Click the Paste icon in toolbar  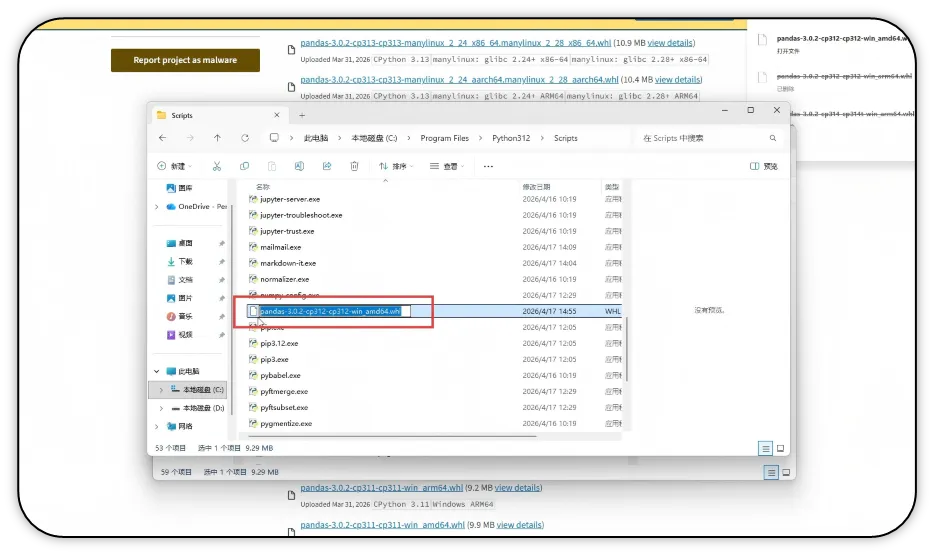pos(272,166)
